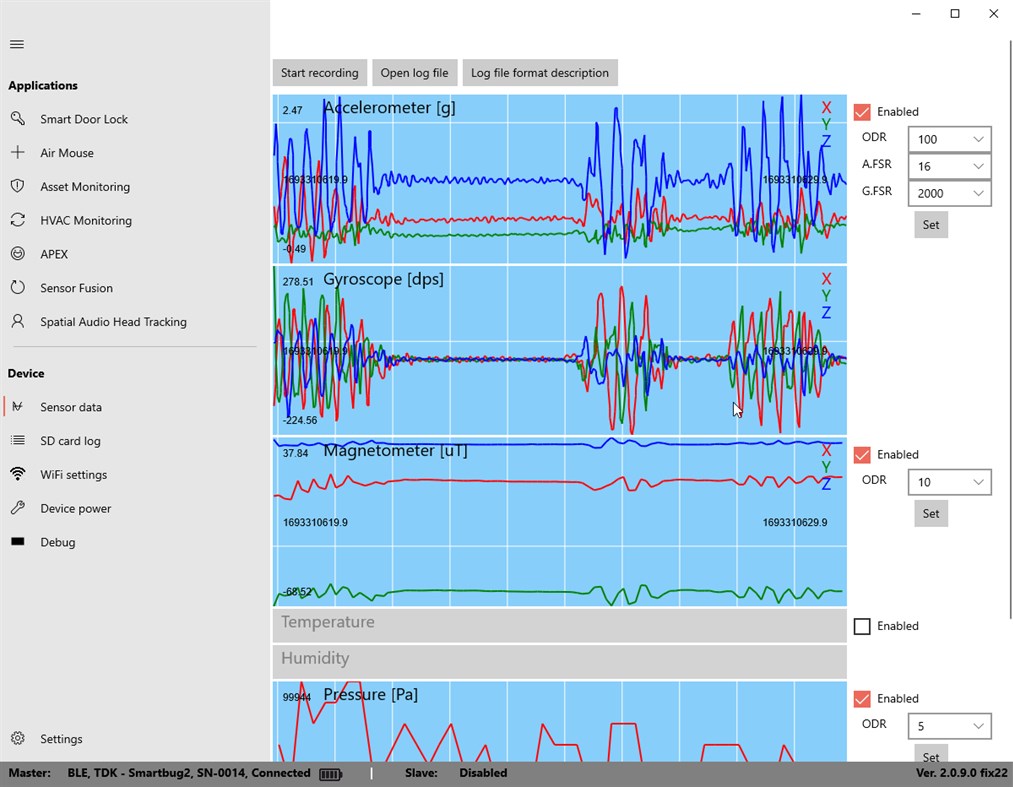
Task: Maximize the application window
Action: pyautogui.click(x=955, y=14)
